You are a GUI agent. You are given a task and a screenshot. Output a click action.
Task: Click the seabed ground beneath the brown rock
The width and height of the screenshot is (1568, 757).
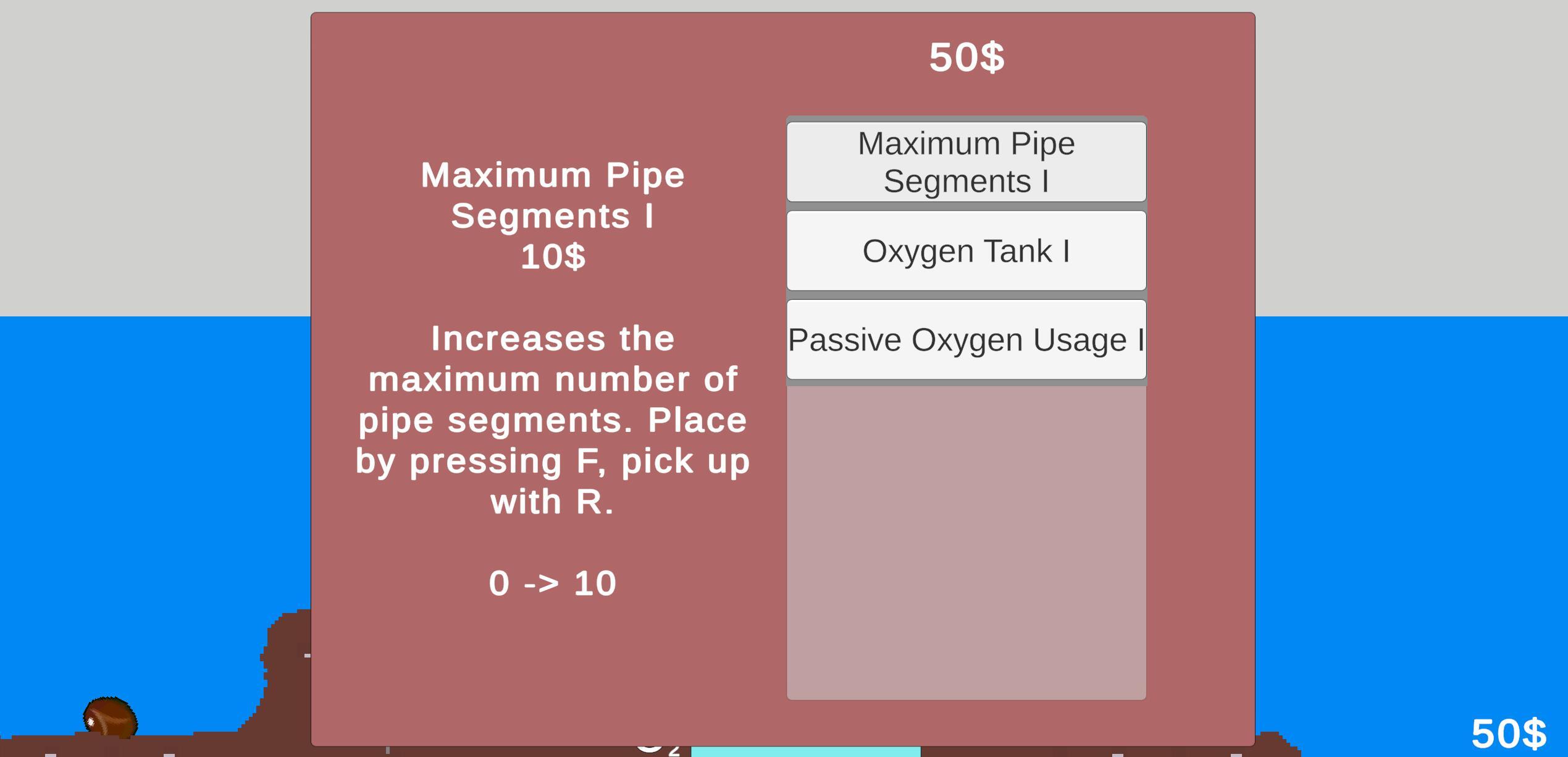click(x=111, y=746)
